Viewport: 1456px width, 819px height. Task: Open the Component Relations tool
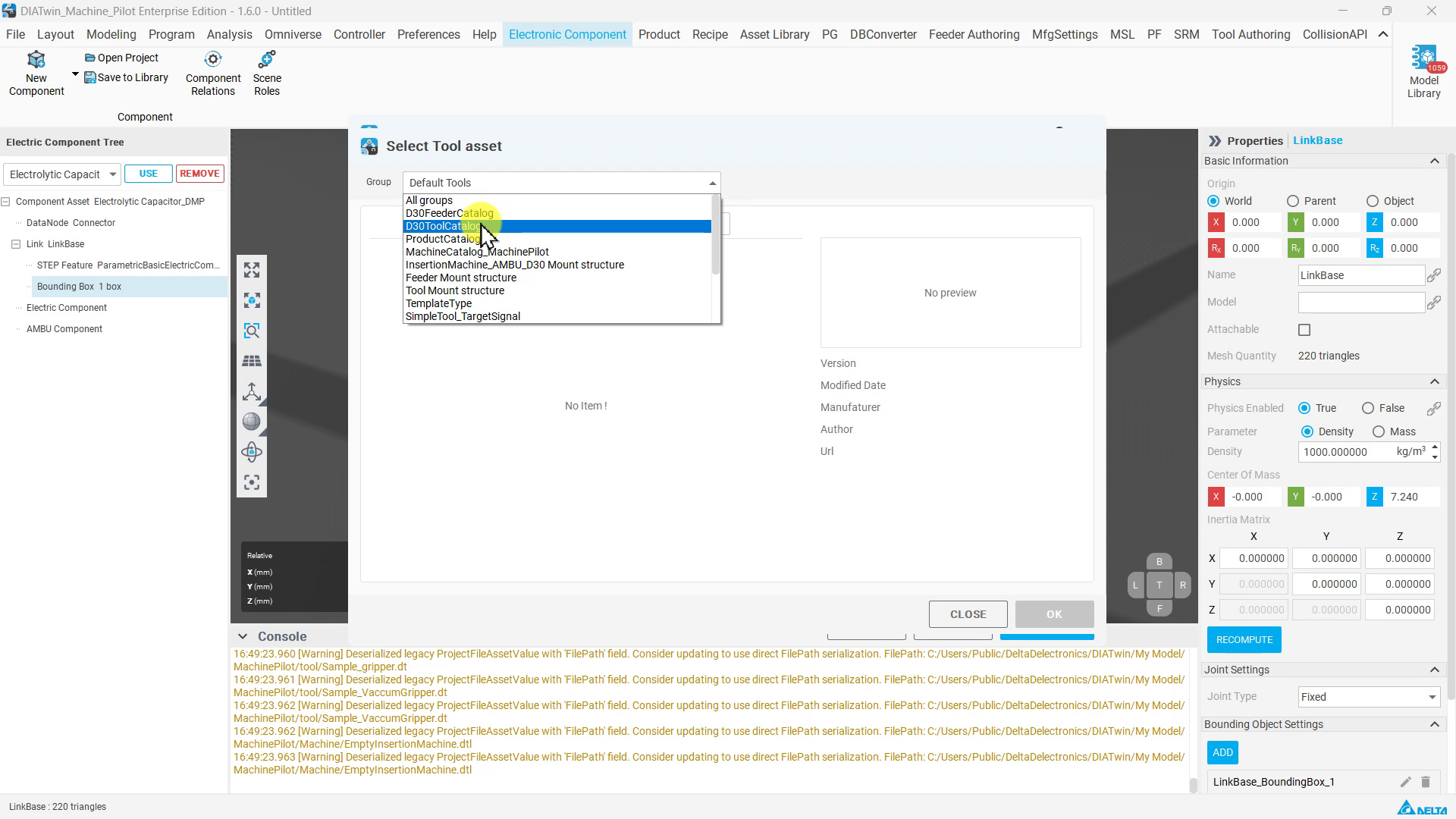coord(213,74)
